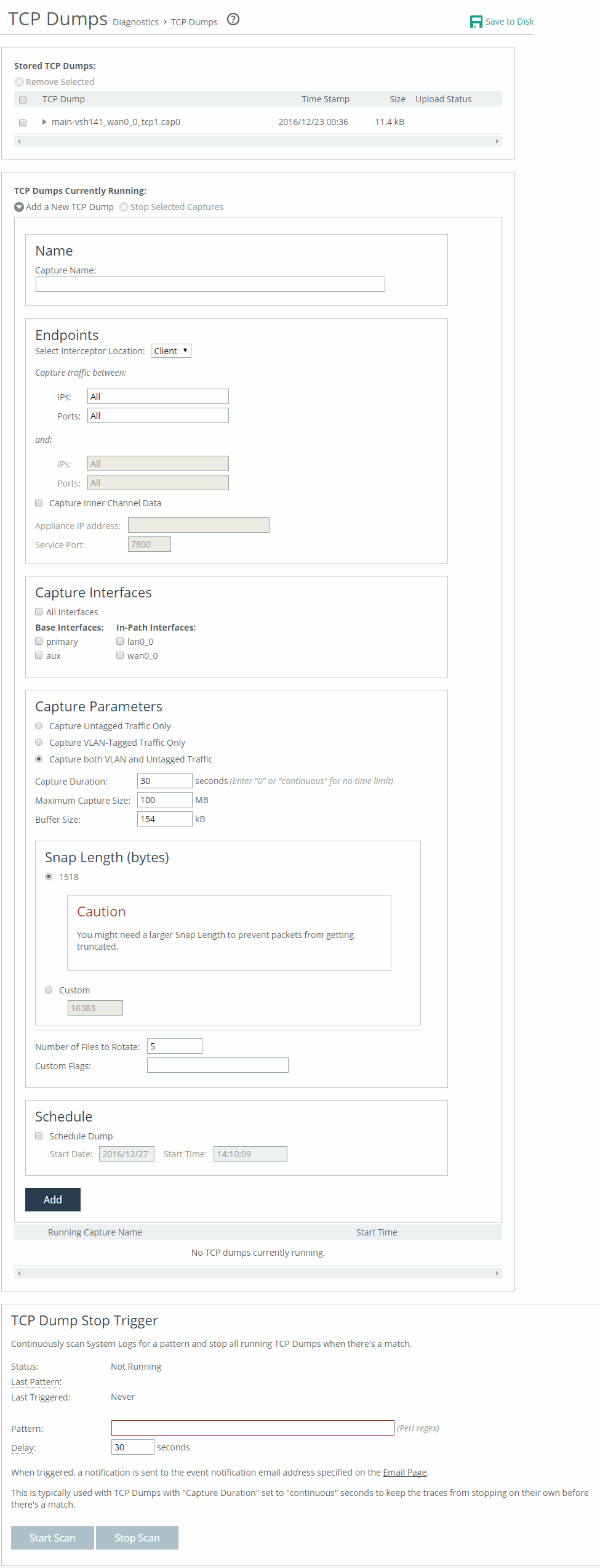Click the Capture Name input field
600x1568 pixels.
[210, 284]
